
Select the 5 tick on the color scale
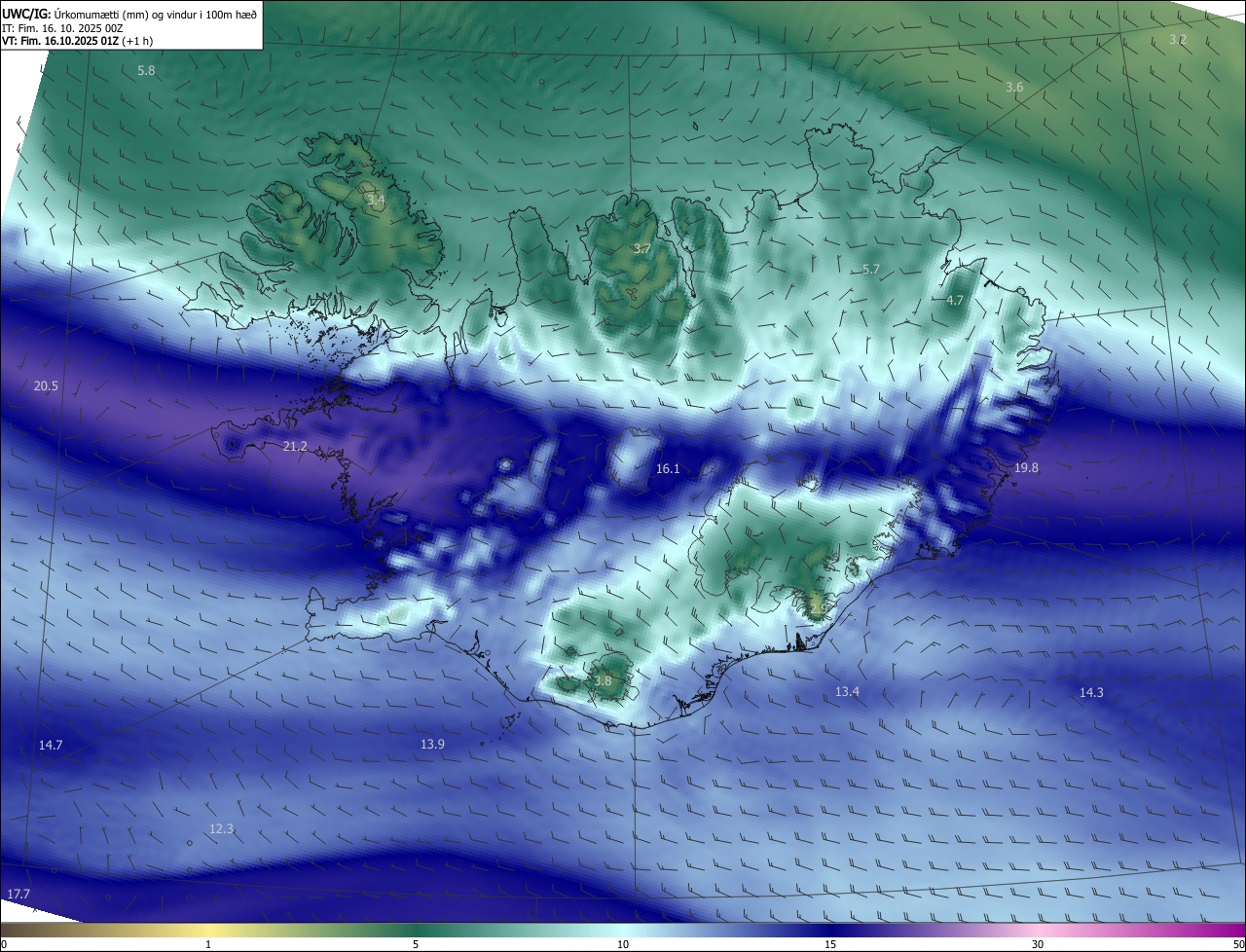point(416,944)
